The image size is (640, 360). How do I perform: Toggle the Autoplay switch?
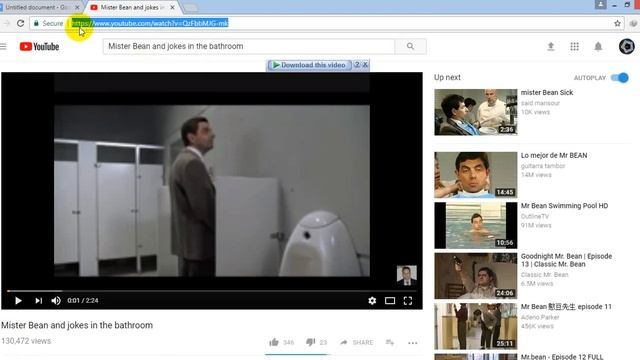[x=620, y=78]
